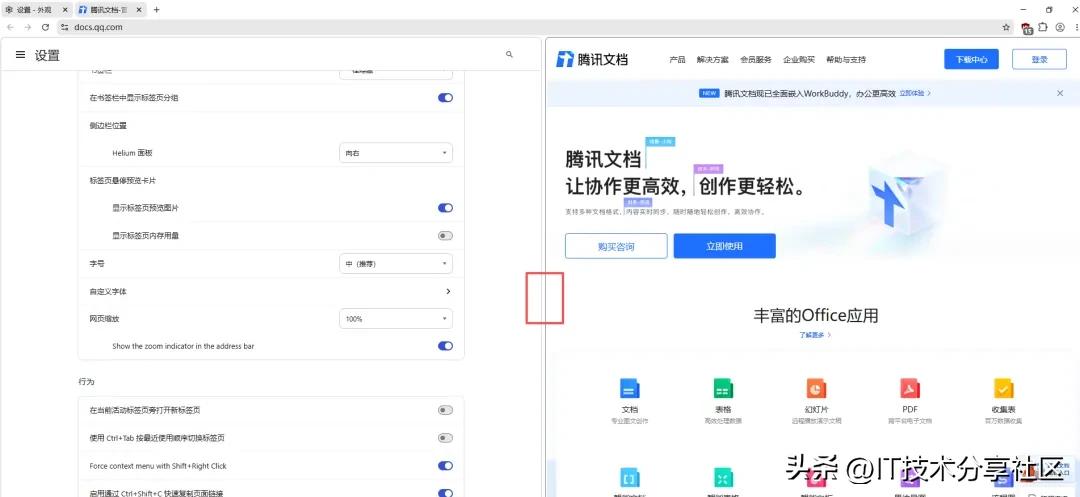Dismiss the WorkBuddy announcement banner
The height and width of the screenshot is (497, 1080).
click(1060, 93)
